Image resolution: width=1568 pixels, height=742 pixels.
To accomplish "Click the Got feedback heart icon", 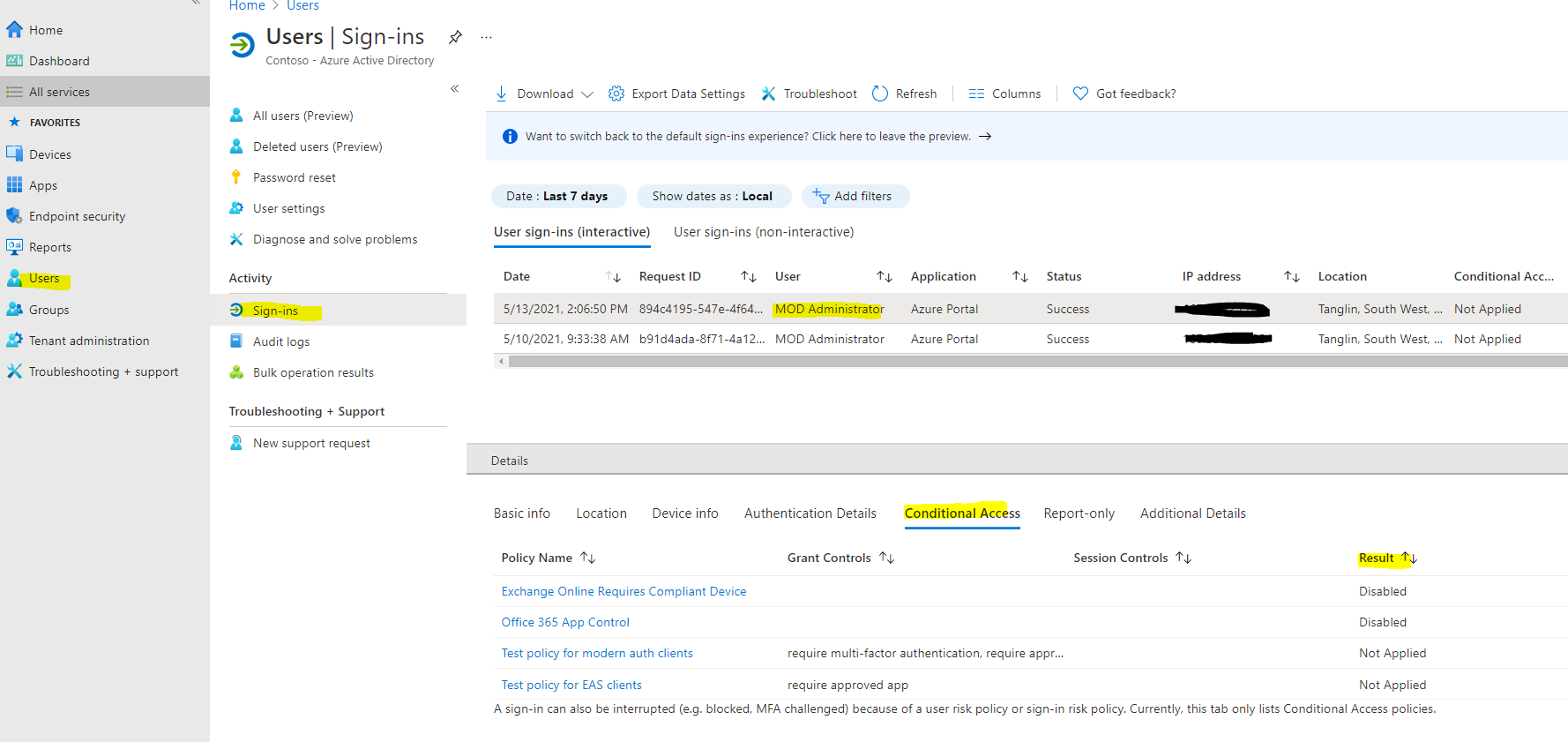I will (1080, 94).
